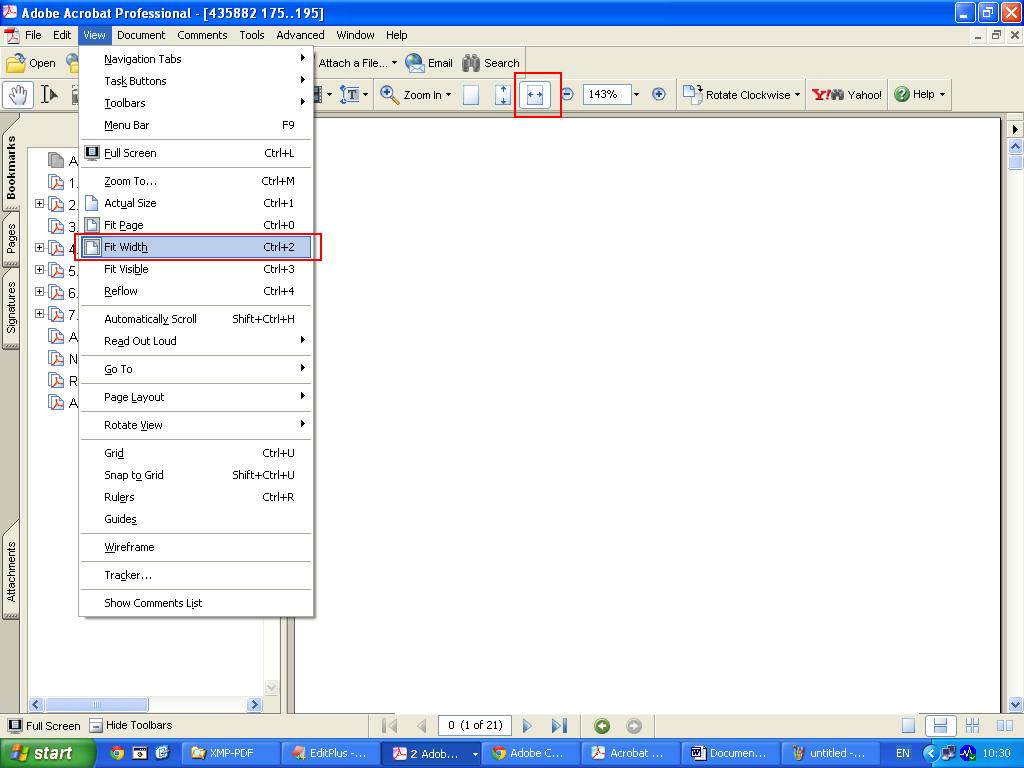Click the zoom percentage field
The image size is (1024, 768).
(x=606, y=95)
